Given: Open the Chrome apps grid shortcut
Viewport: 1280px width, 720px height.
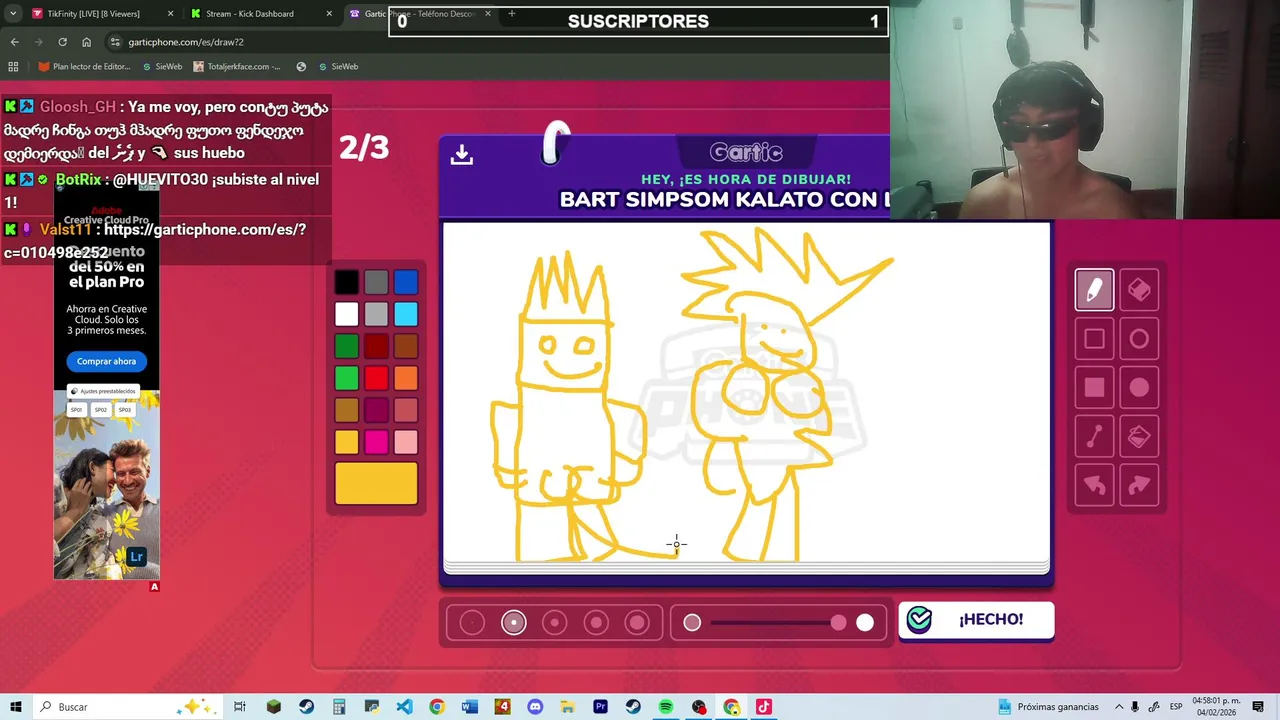Looking at the screenshot, I should (13, 67).
